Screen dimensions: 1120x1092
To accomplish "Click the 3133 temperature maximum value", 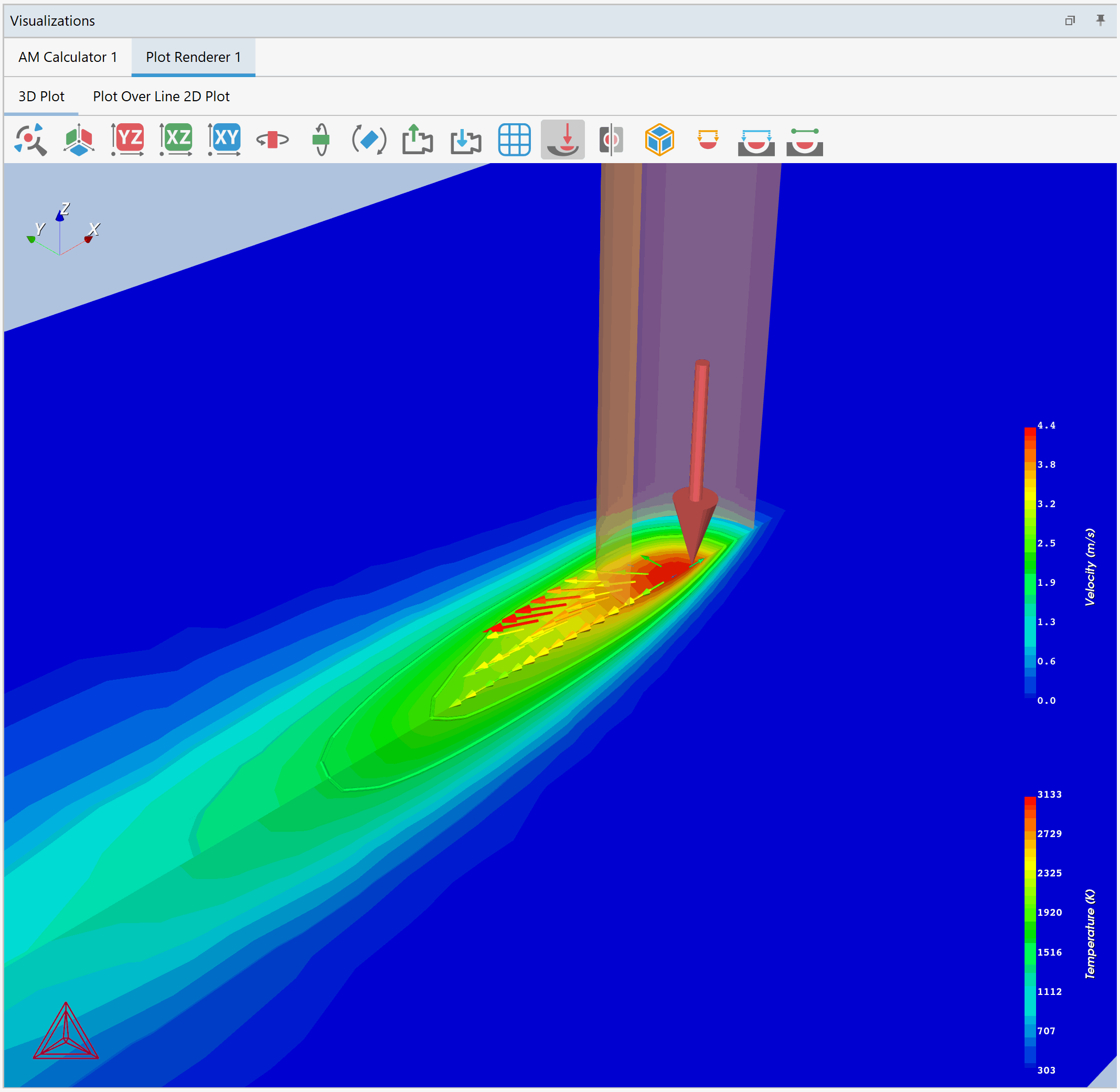I will (1049, 794).
